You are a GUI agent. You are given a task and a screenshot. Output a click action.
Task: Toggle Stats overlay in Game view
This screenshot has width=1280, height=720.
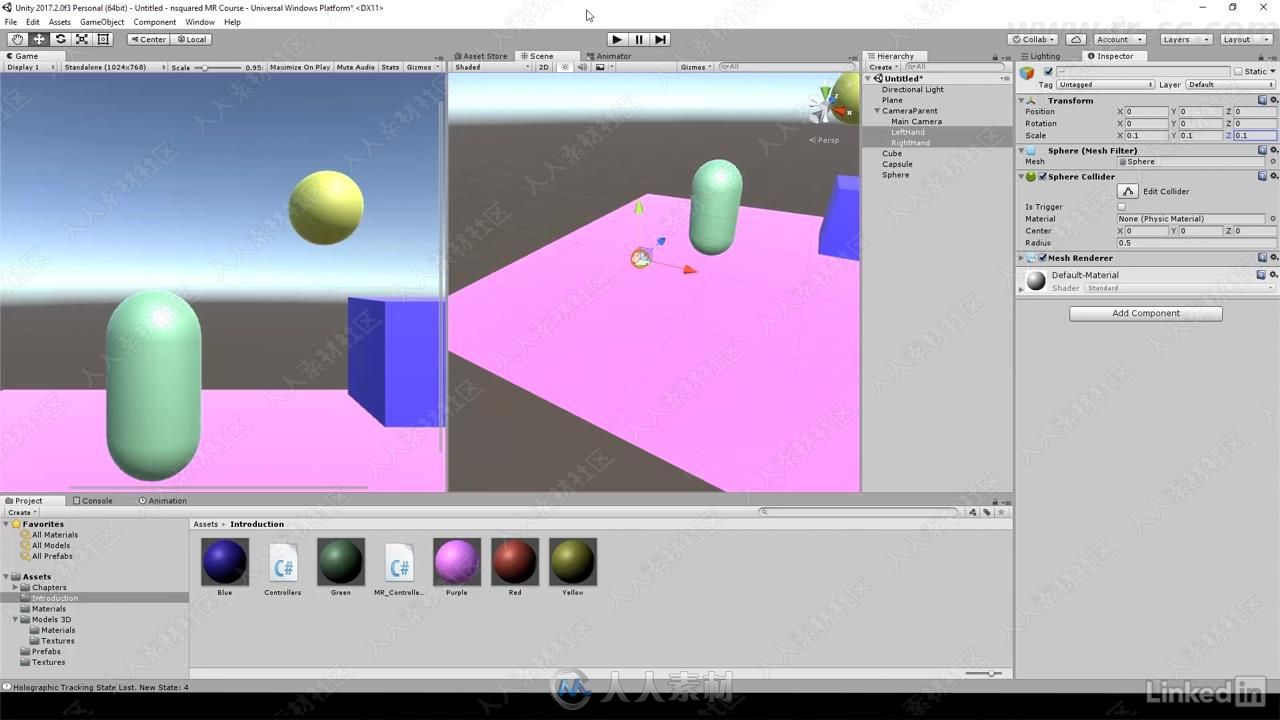click(x=390, y=67)
